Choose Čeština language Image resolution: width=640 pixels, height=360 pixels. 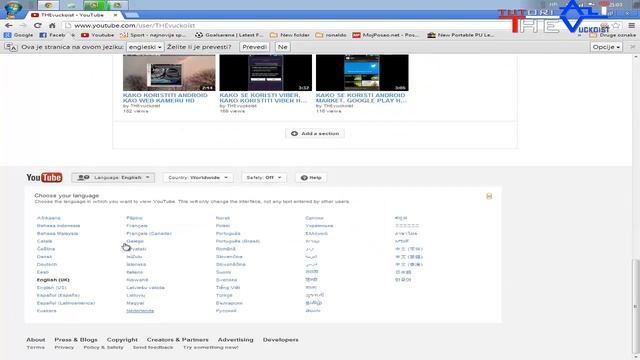(x=46, y=249)
